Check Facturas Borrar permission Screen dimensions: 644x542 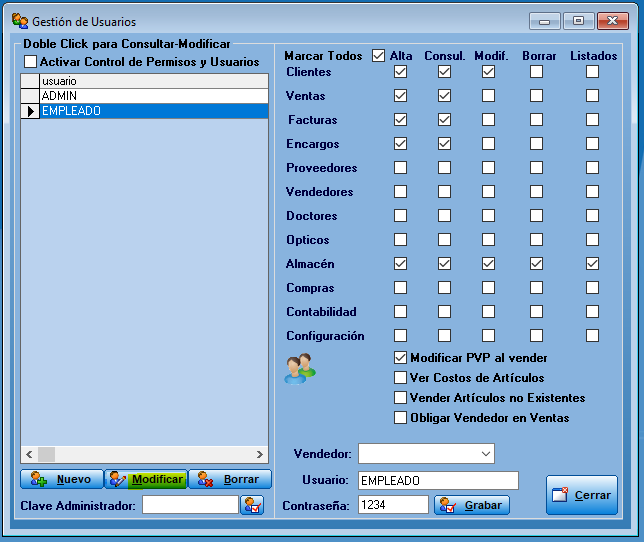[x=536, y=120]
